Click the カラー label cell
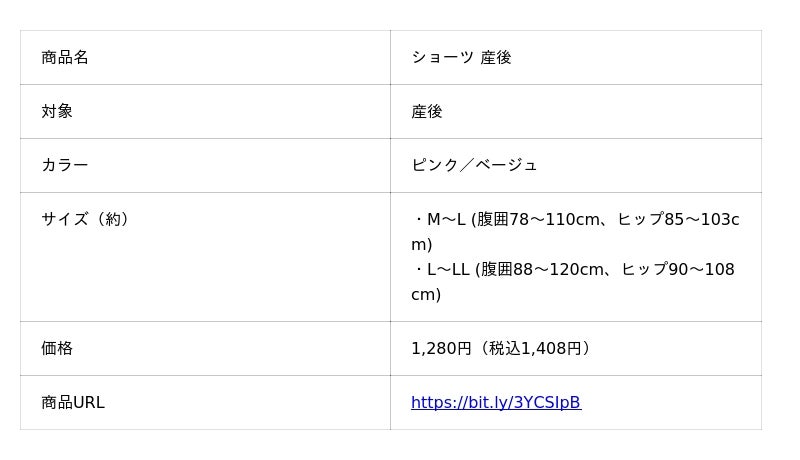Image resolution: width=800 pixels, height=460 pixels. click(x=65, y=166)
